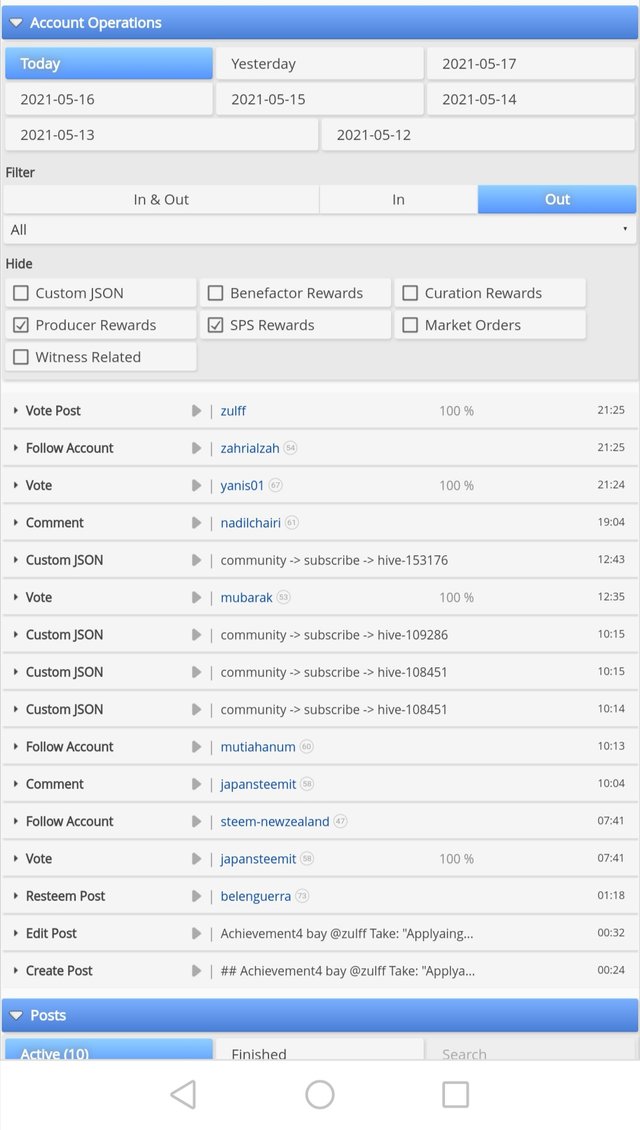Select the Active (10) posts tab

point(109,1049)
